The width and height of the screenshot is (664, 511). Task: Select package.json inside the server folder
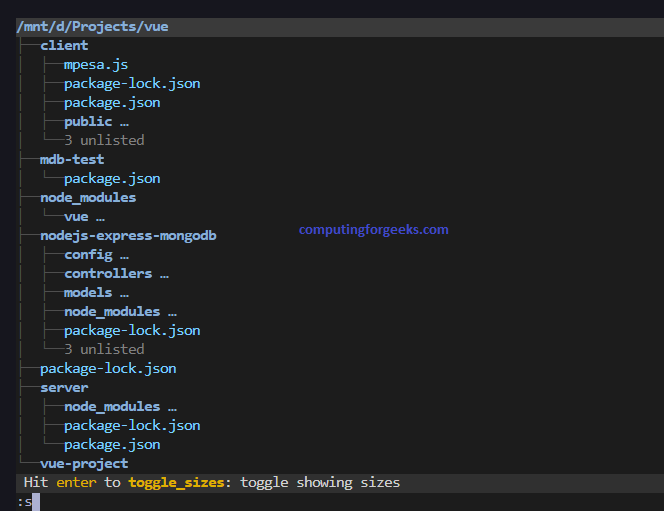[112, 444]
